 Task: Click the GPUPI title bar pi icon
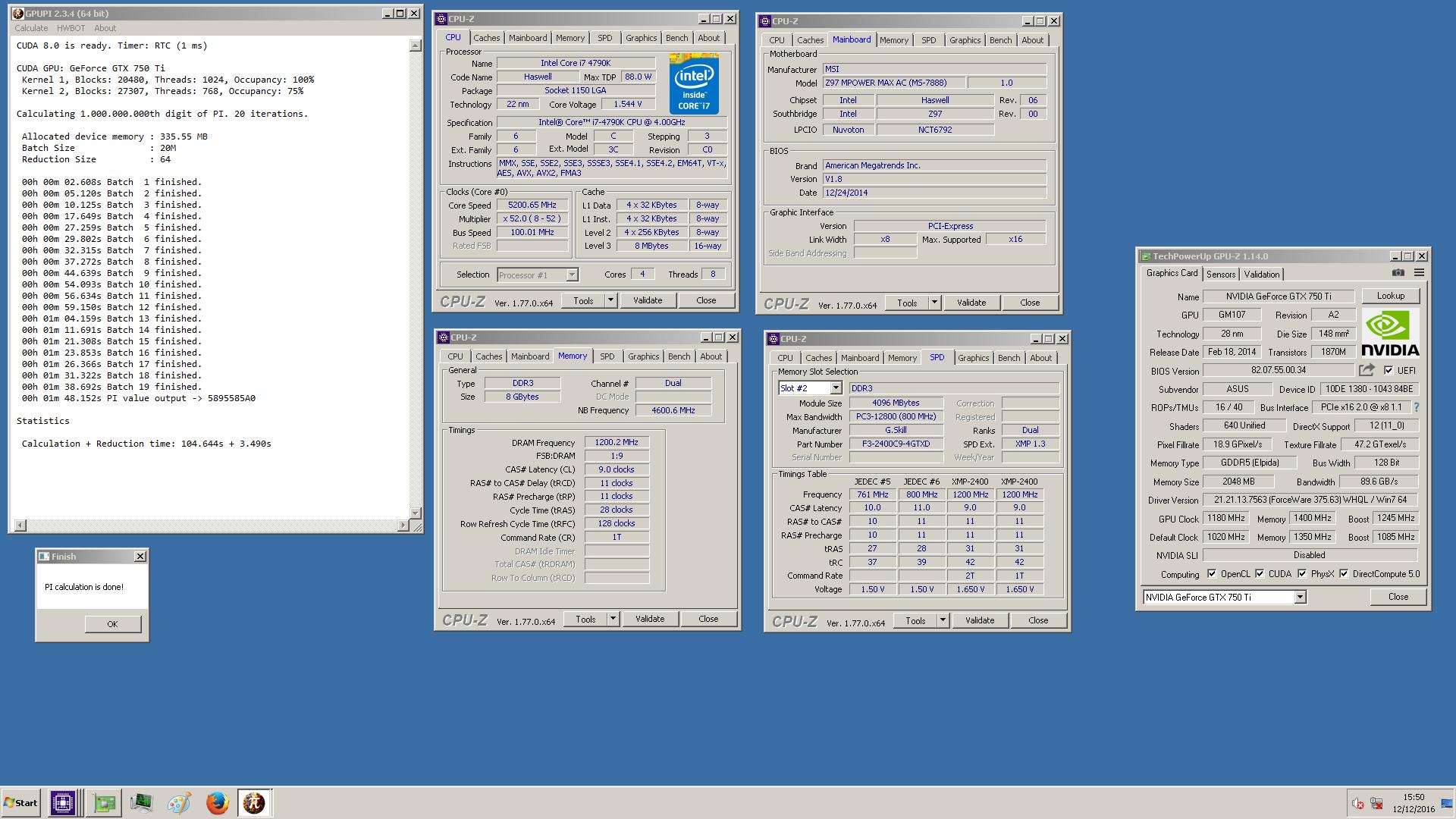(18, 14)
